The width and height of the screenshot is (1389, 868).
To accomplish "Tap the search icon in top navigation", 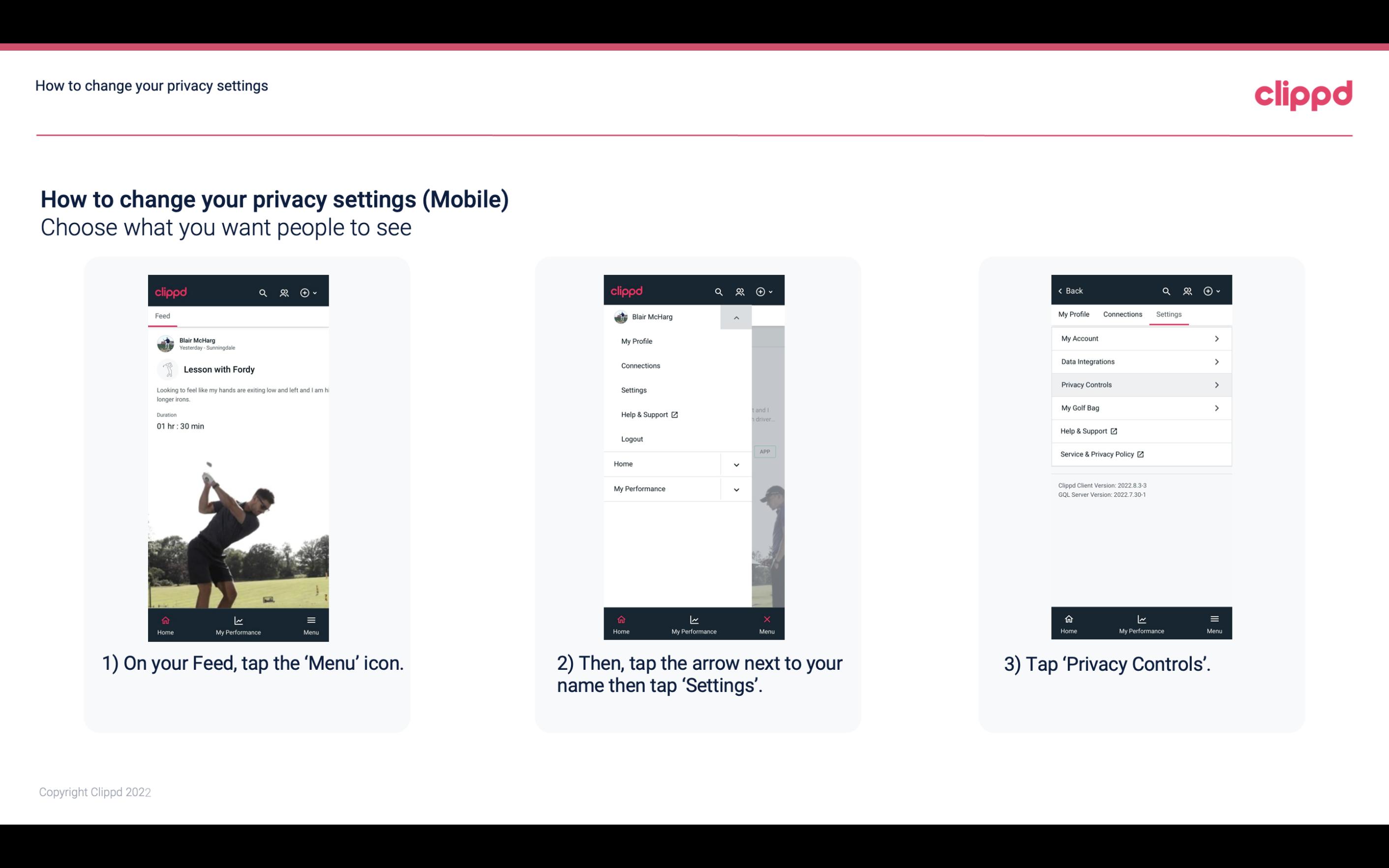I will (264, 291).
